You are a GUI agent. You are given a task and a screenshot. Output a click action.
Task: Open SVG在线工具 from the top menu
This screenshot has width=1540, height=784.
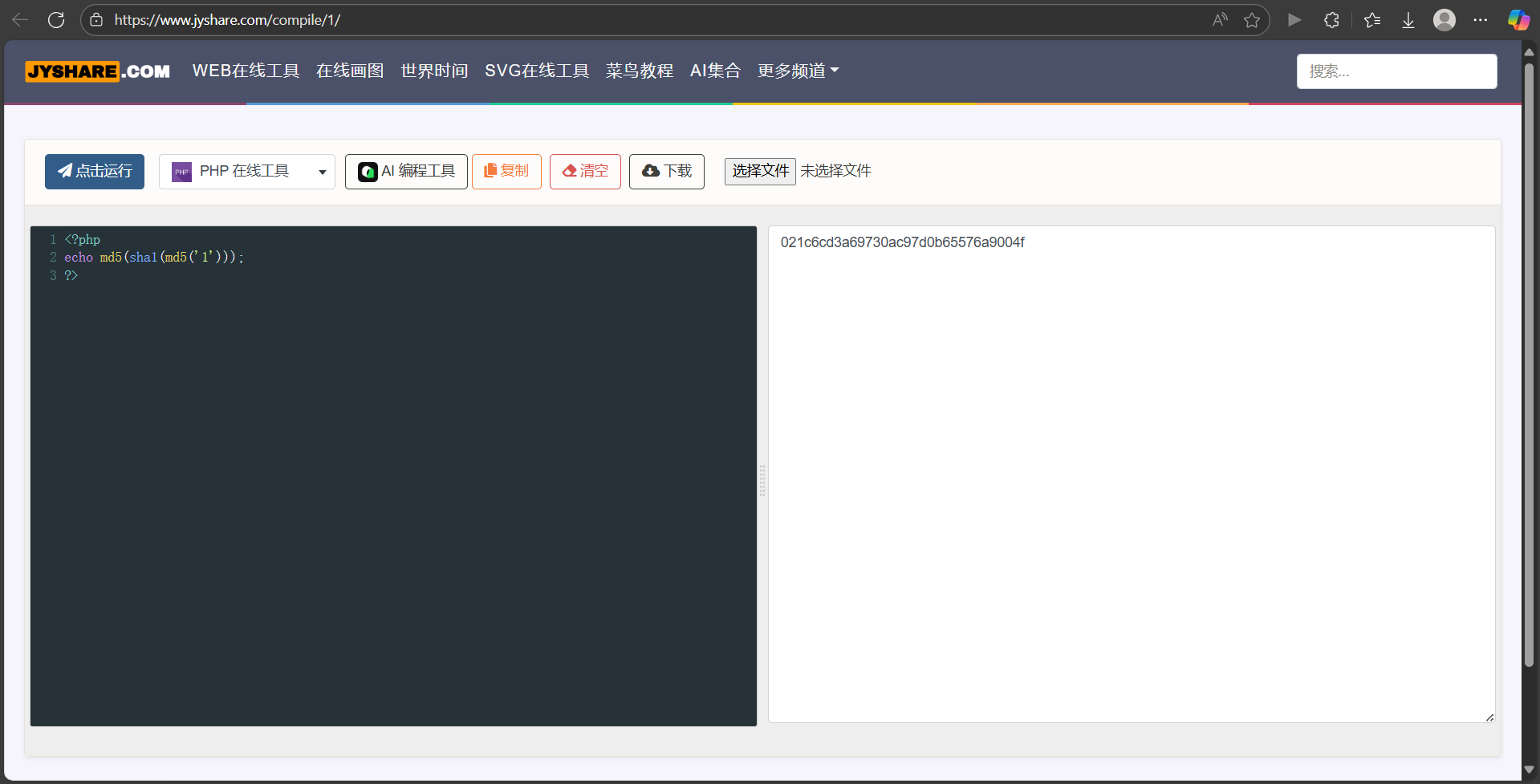(x=536, y=71)
